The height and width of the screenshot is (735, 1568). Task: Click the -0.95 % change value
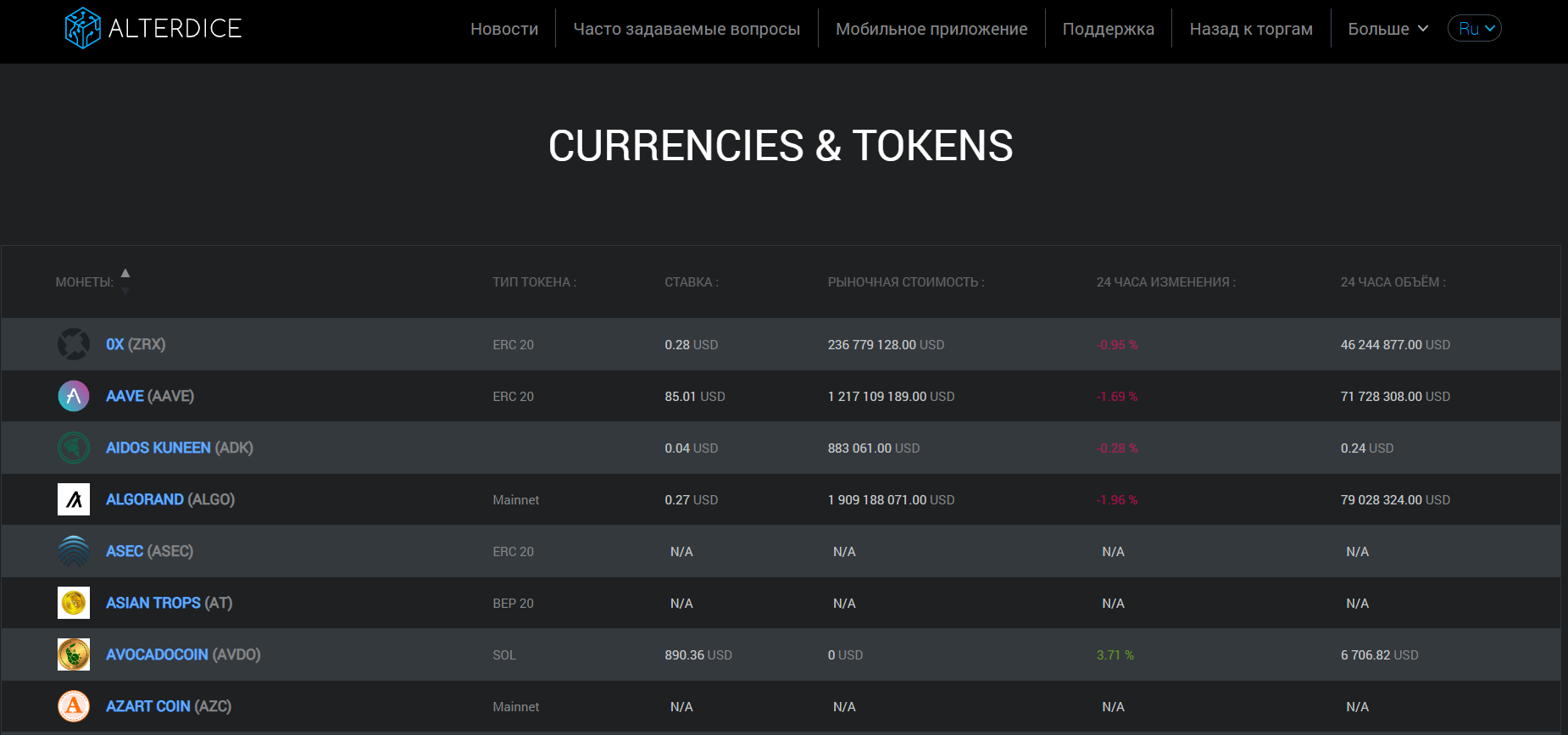1117,345
